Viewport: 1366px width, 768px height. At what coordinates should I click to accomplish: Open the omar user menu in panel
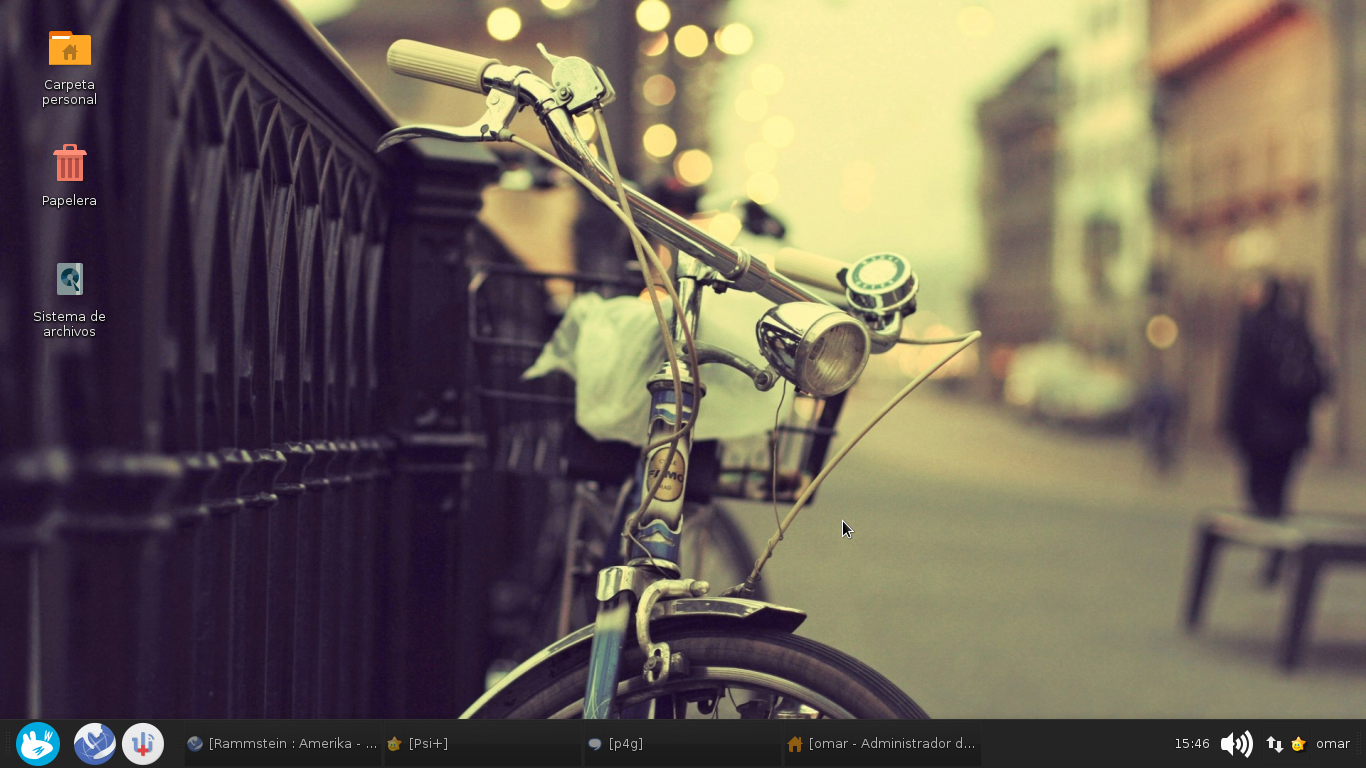coord(1333,744)
